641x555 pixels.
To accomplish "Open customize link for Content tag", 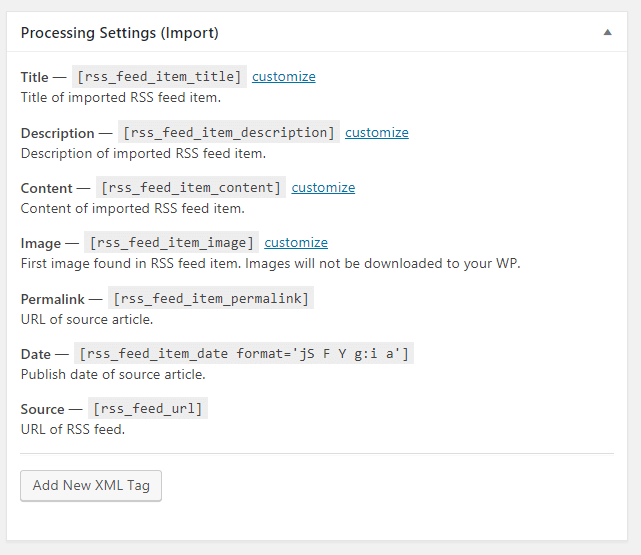I will pyautogui.click(x=323, y=187).
